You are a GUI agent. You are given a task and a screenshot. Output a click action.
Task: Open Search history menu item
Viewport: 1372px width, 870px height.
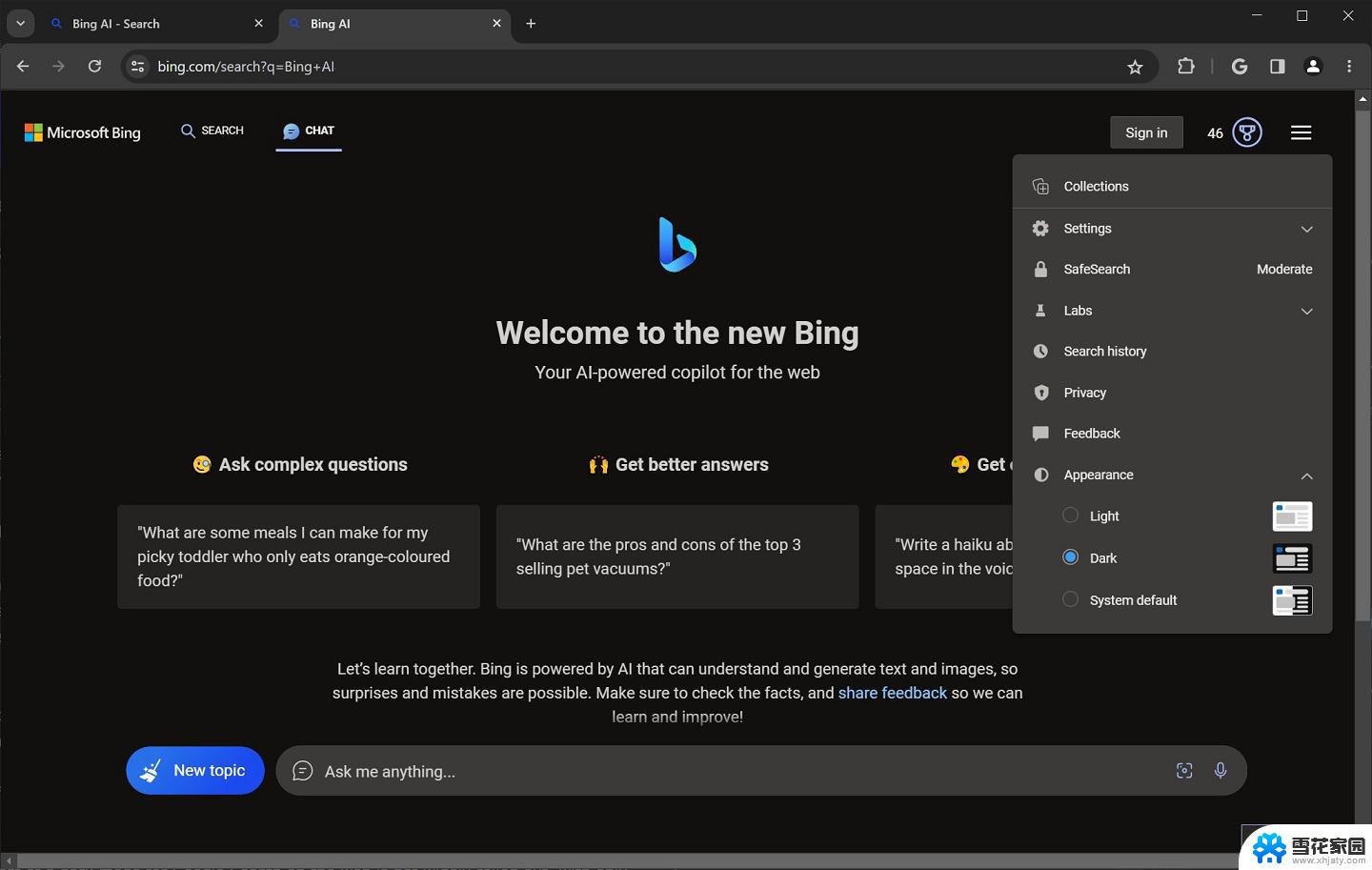[1173, 352]
